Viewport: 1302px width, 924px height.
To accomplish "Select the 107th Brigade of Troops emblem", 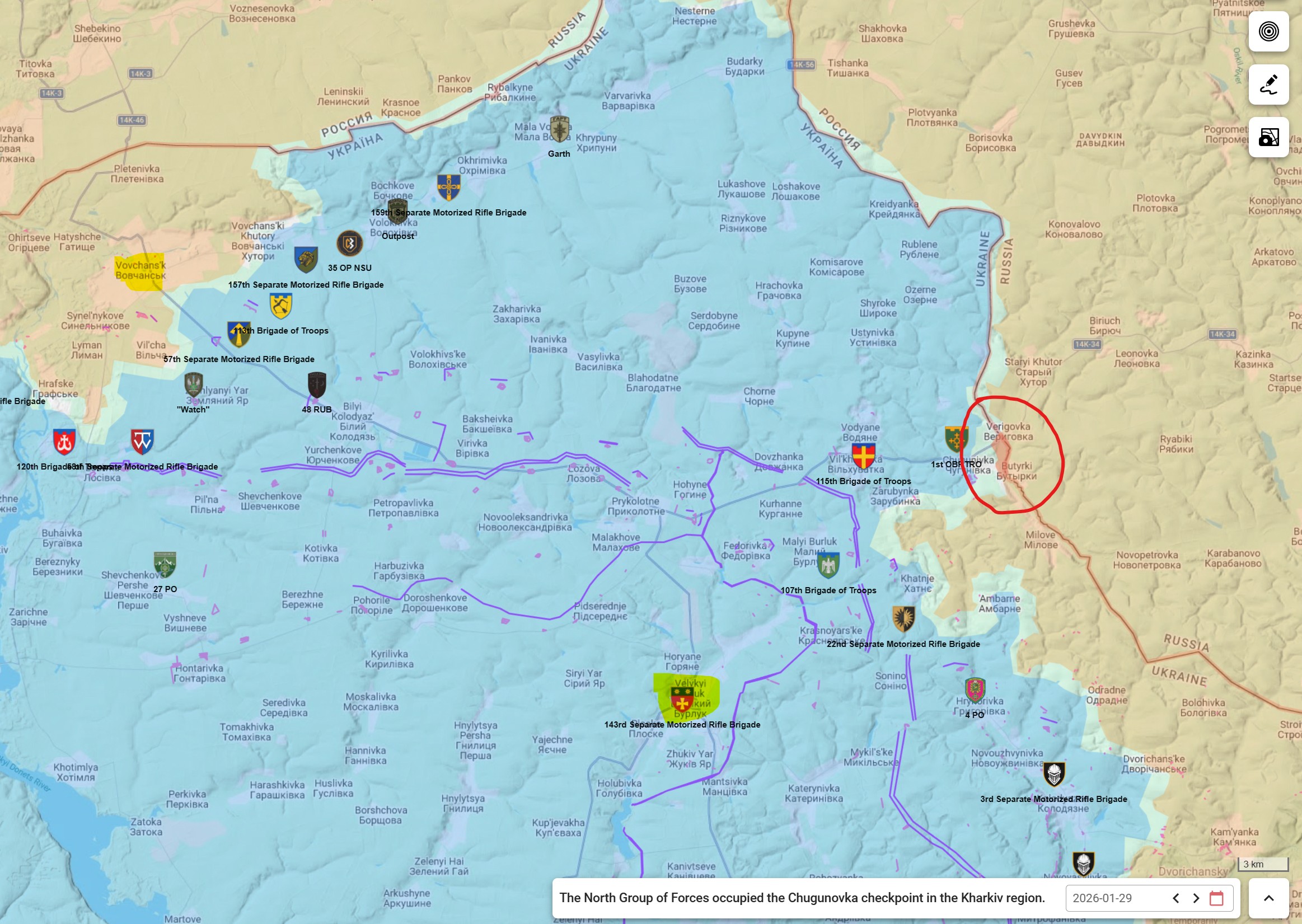I will (828, 565).
